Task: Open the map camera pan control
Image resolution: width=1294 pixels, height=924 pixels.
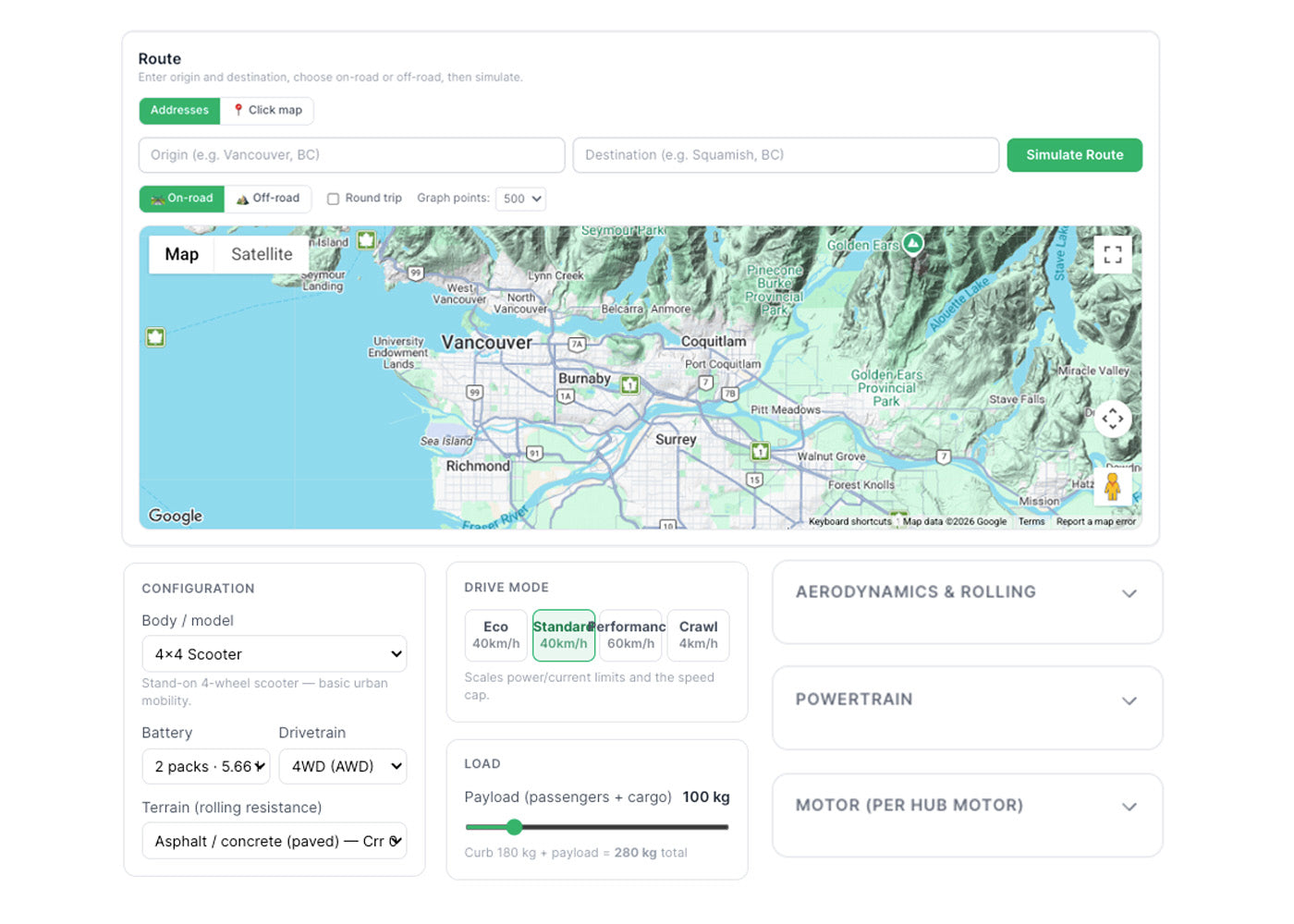Action: 1113,419
